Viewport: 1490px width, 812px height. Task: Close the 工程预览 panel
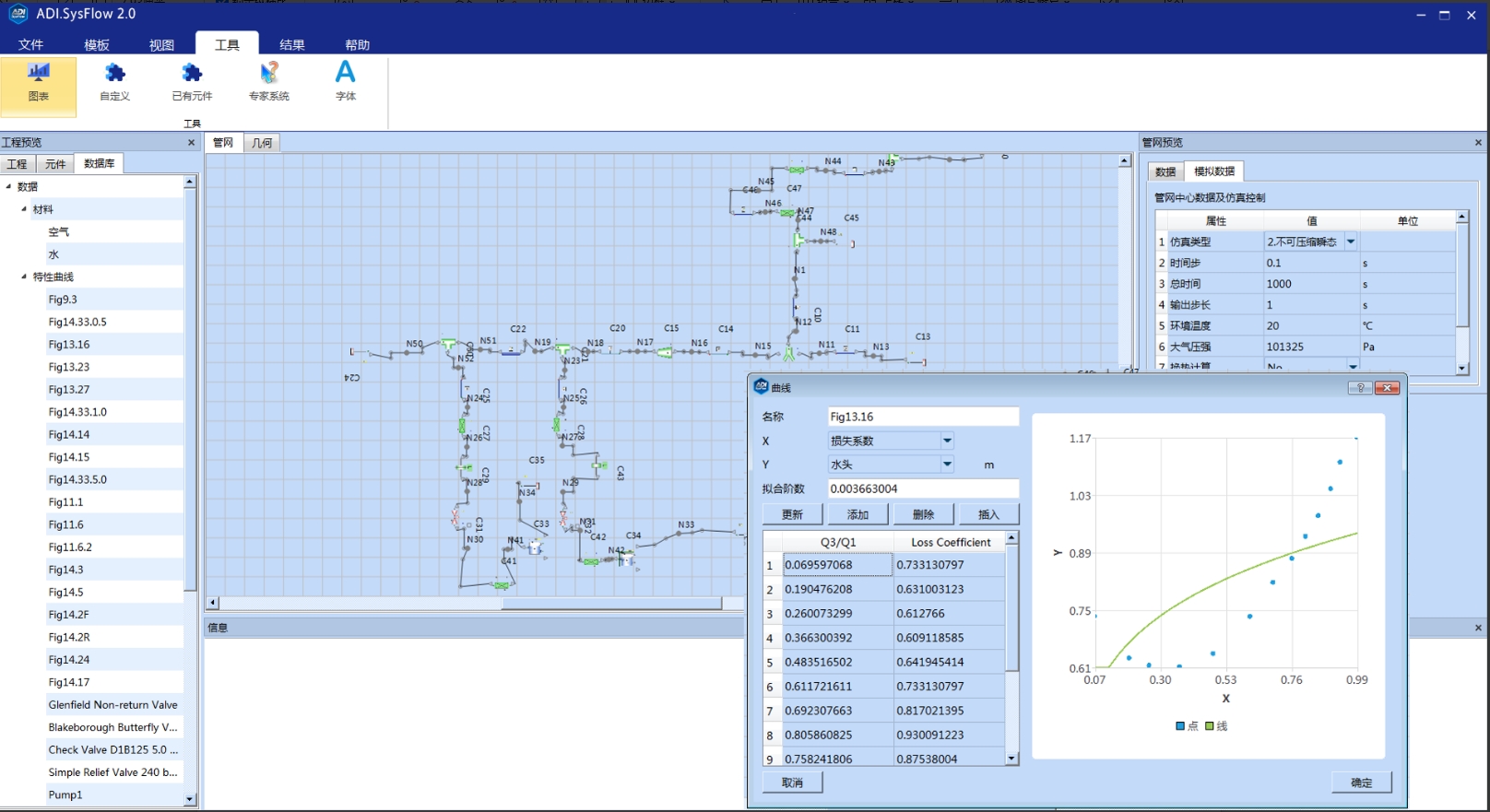tap(191, 143)
